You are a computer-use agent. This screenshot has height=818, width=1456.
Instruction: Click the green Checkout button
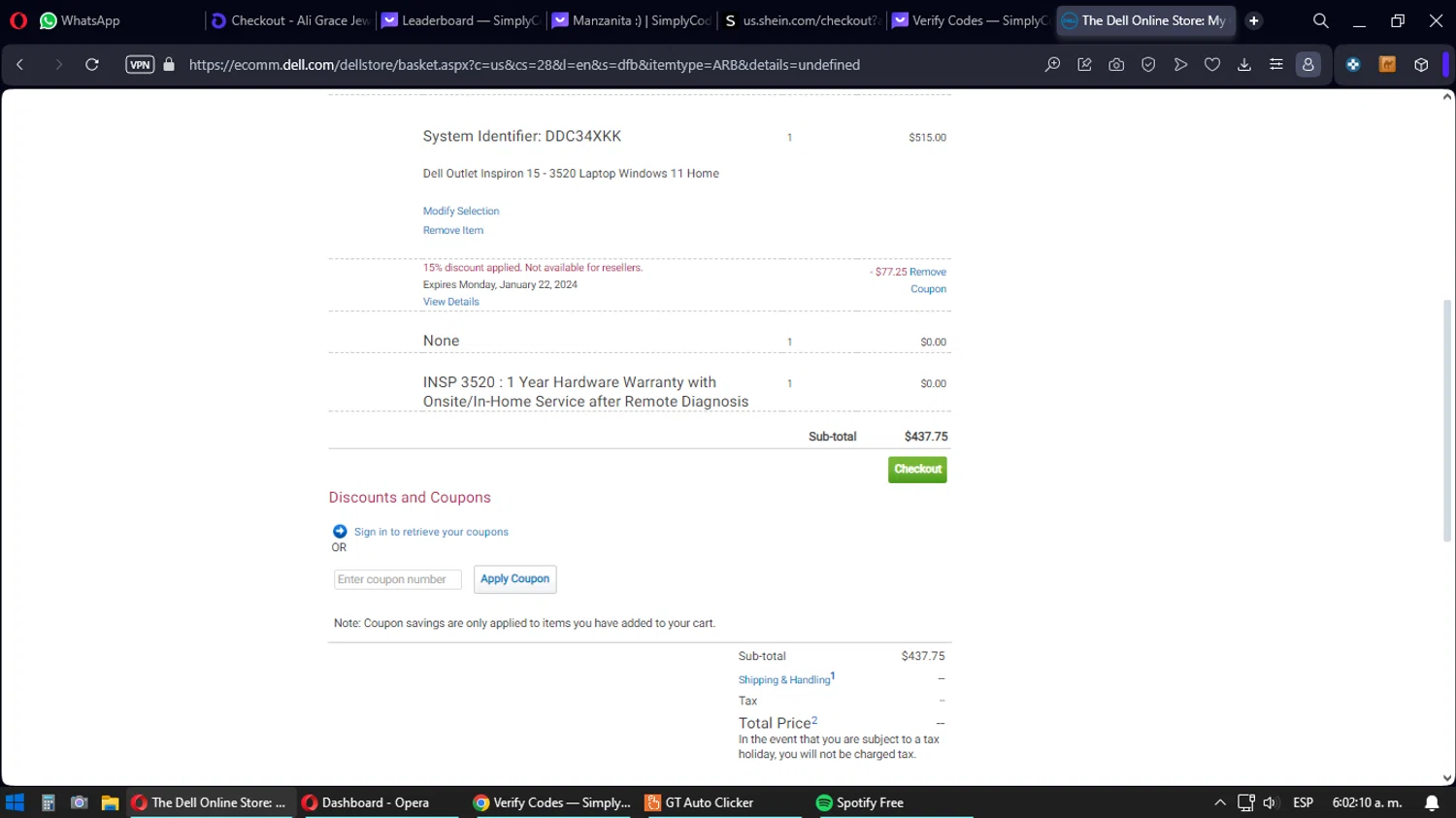(x=917, y=469)
